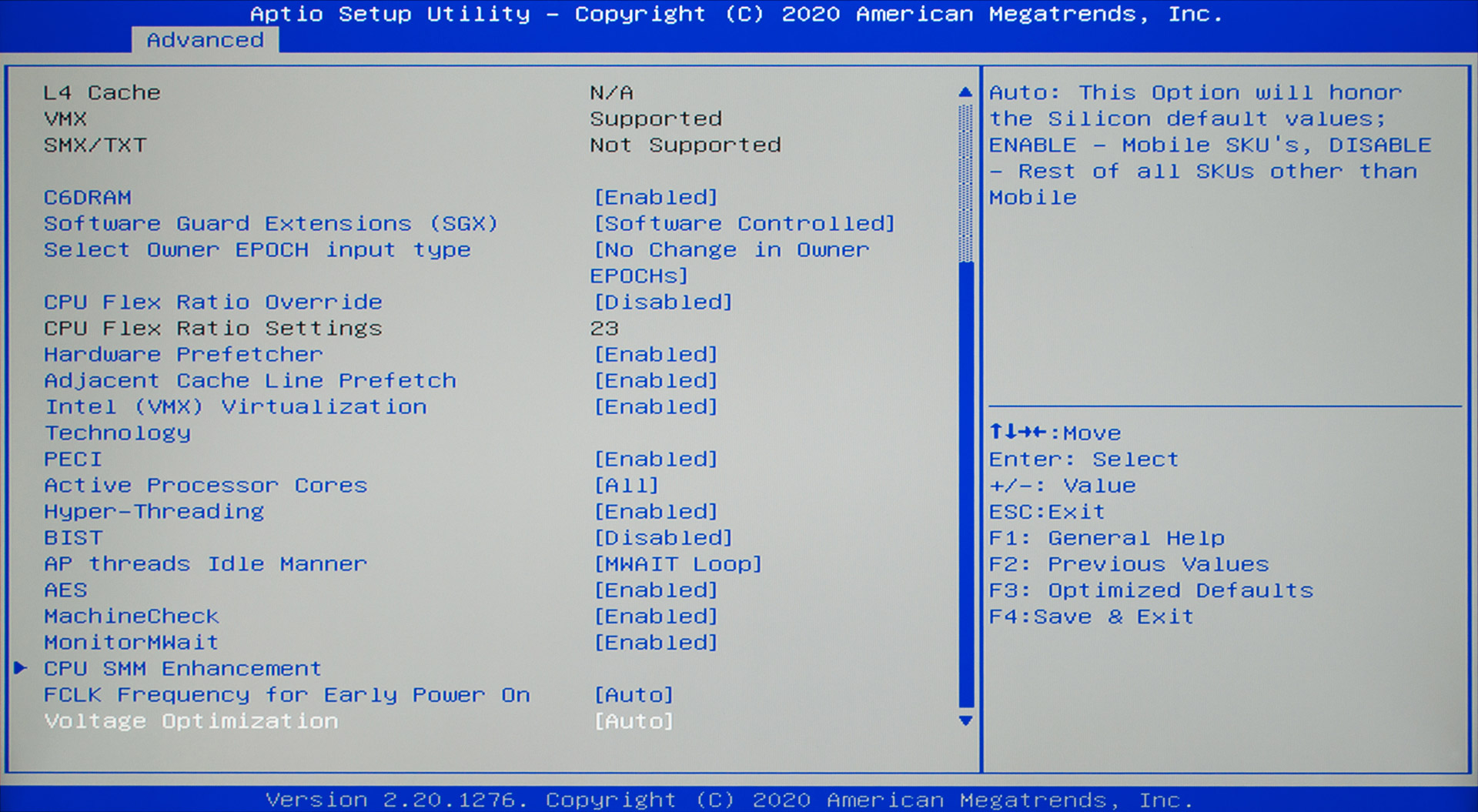Viewport: 1478px width, 812px height.
Task: Click the SMX/TXT Not Supported row
Action: pos(413,145)
